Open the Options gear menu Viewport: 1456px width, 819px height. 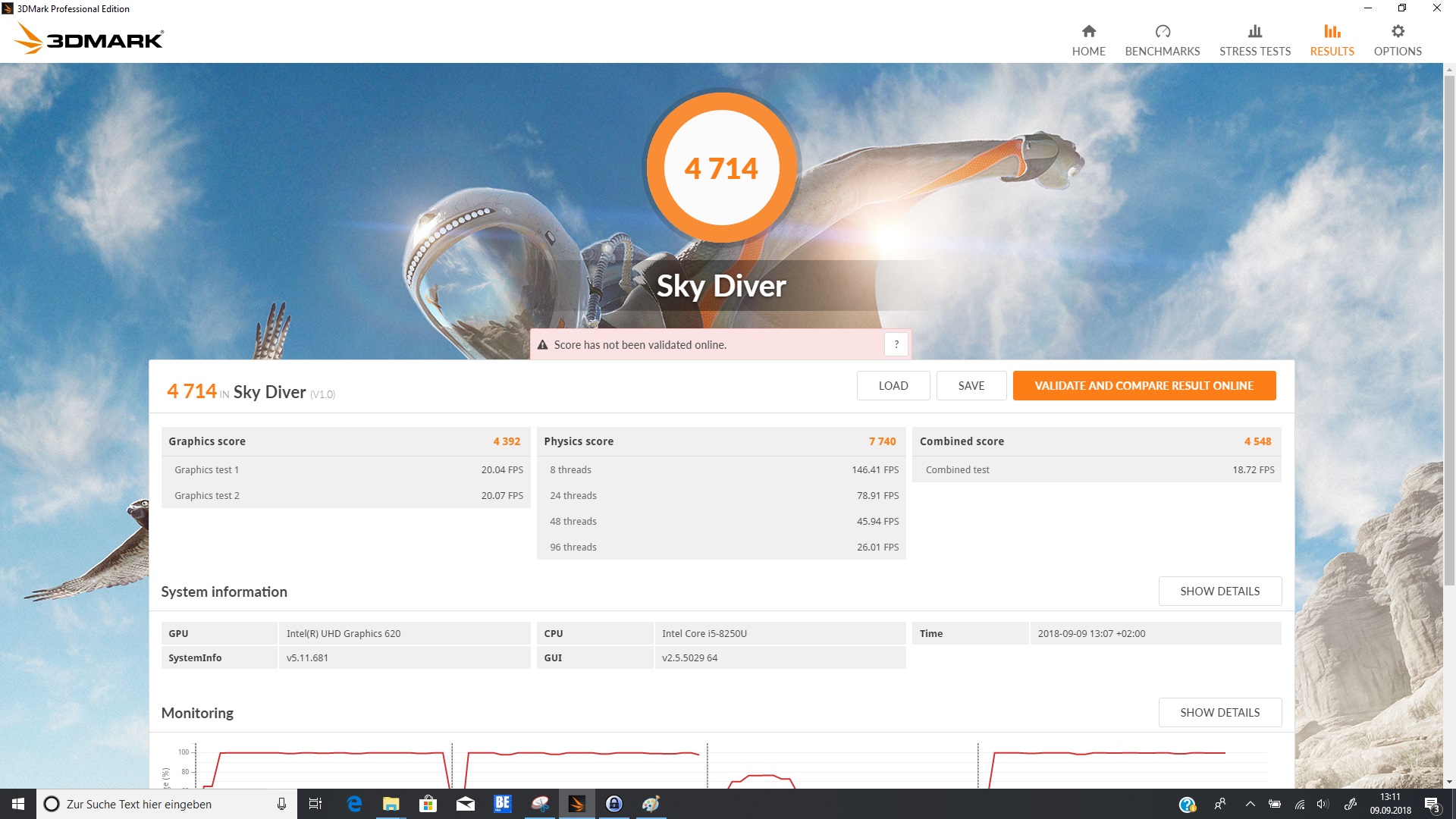pyautogui.click(x=1397, y=40)
